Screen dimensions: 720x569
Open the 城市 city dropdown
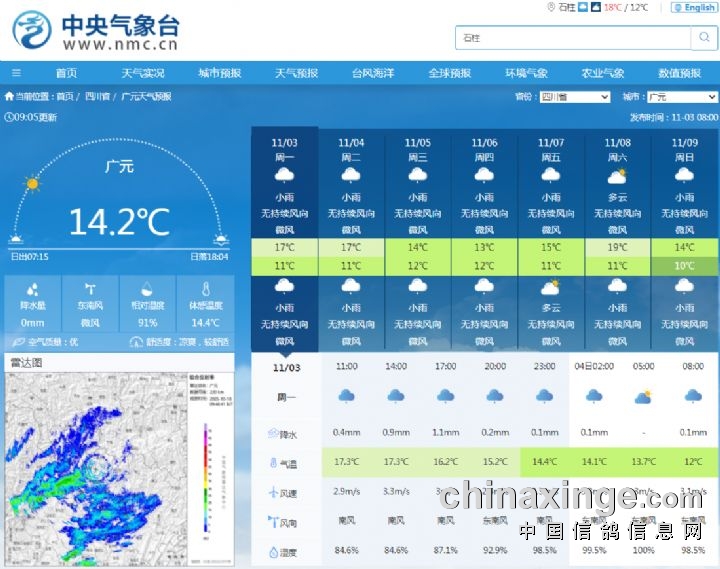pos(681,97)
